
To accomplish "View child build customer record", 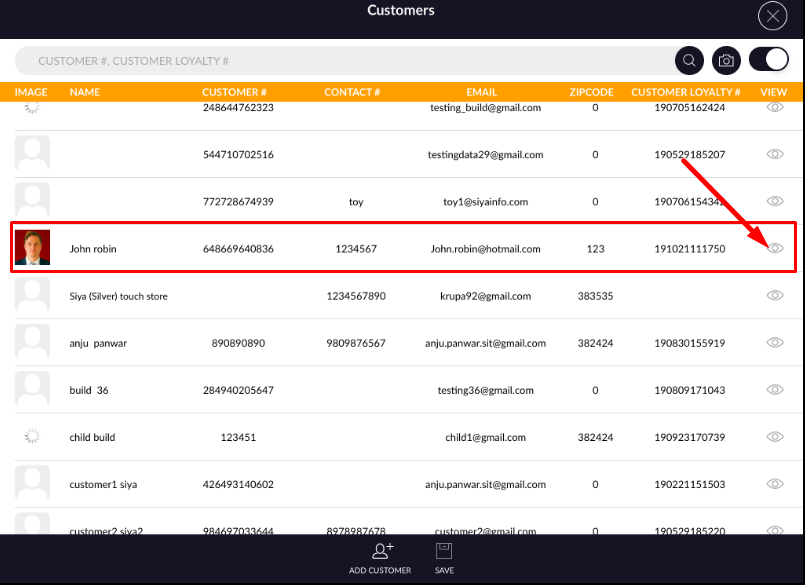I will 774,437.
